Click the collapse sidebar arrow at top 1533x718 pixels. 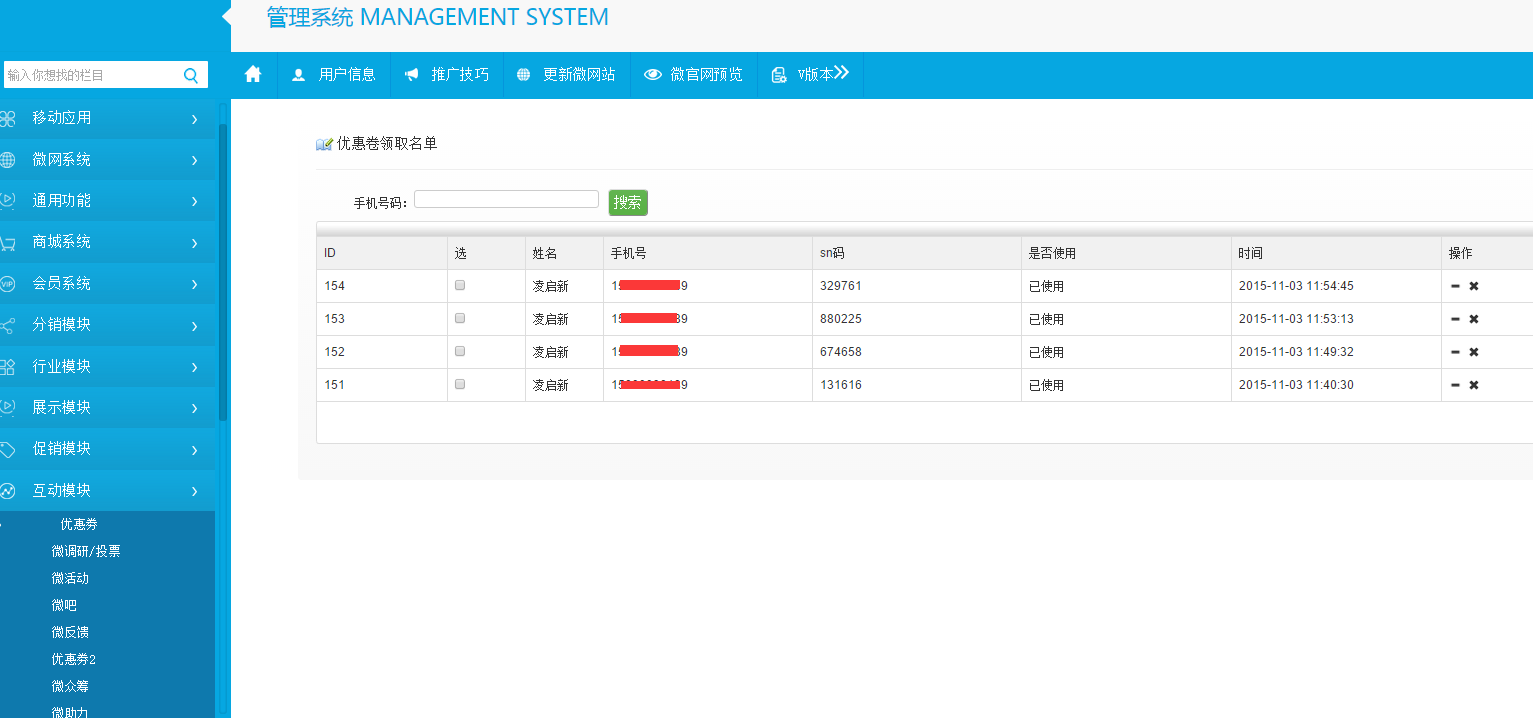226,16
